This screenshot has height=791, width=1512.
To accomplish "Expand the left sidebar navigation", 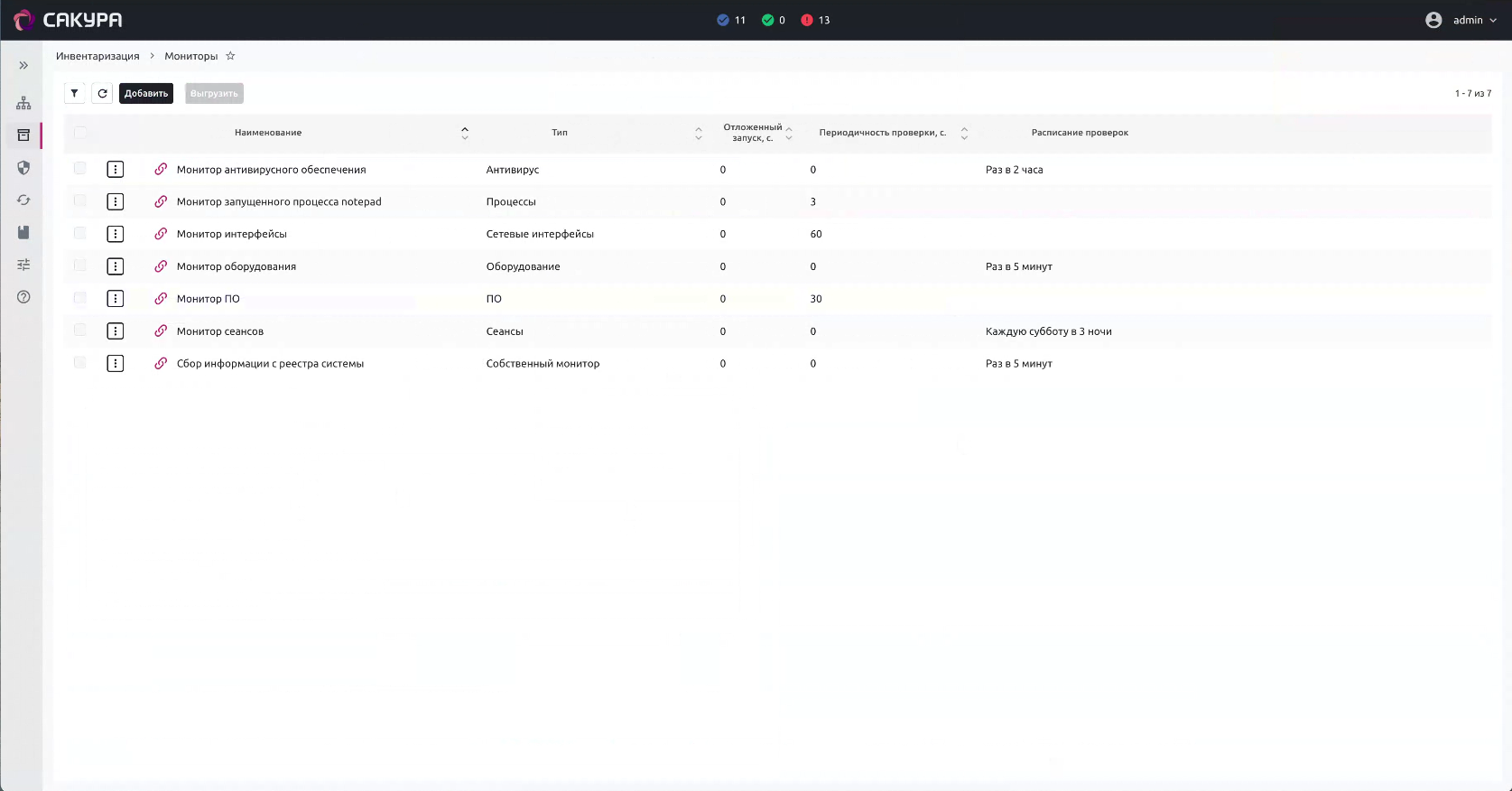I will coord(23,65).
